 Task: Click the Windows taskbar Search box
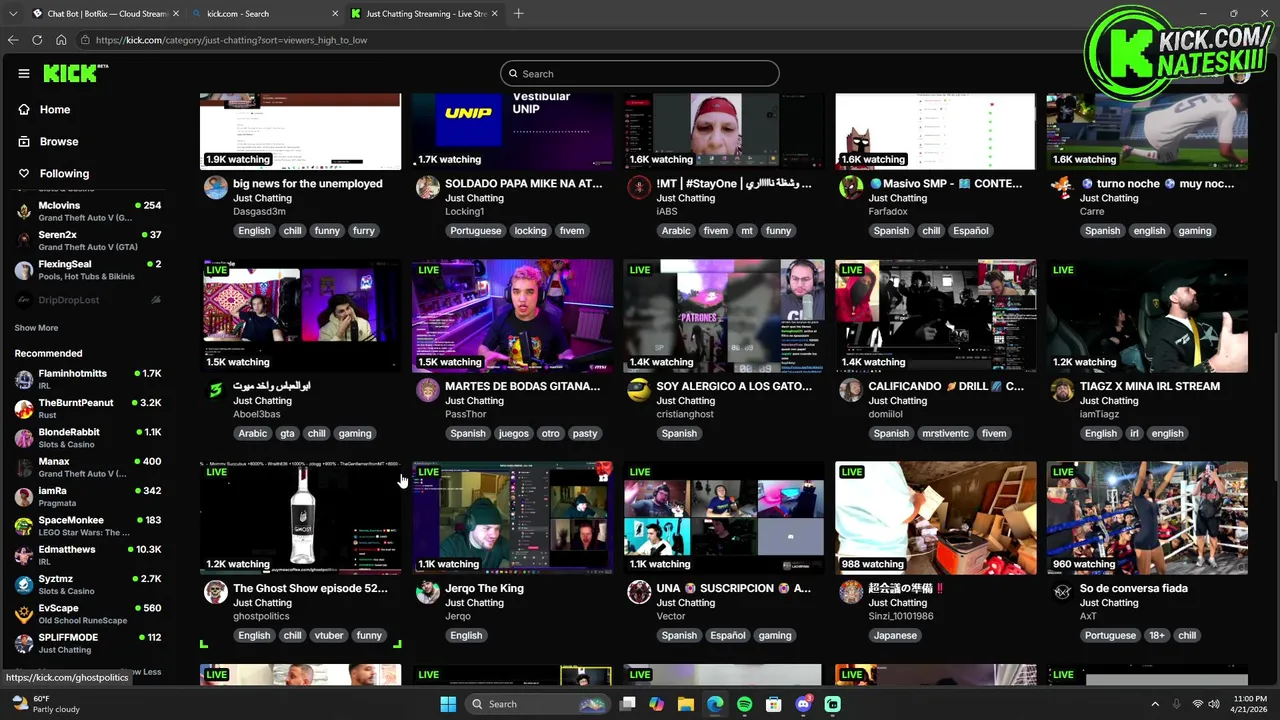point(538,704)
